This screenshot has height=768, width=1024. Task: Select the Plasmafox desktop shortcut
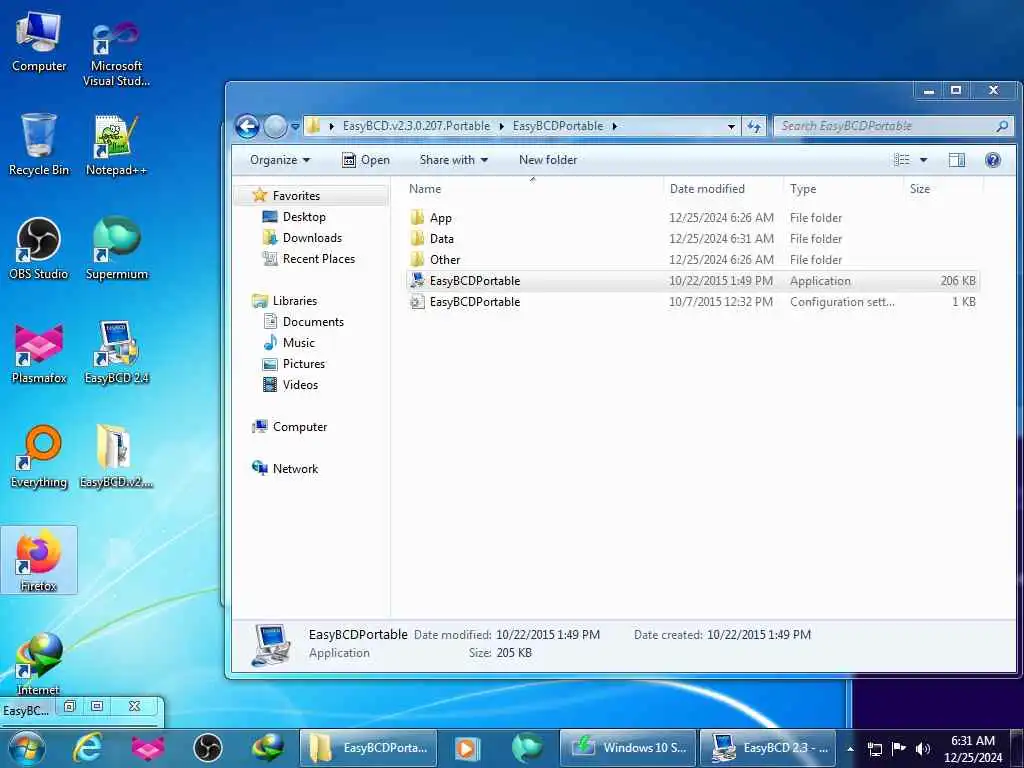(x=39, y=353)
